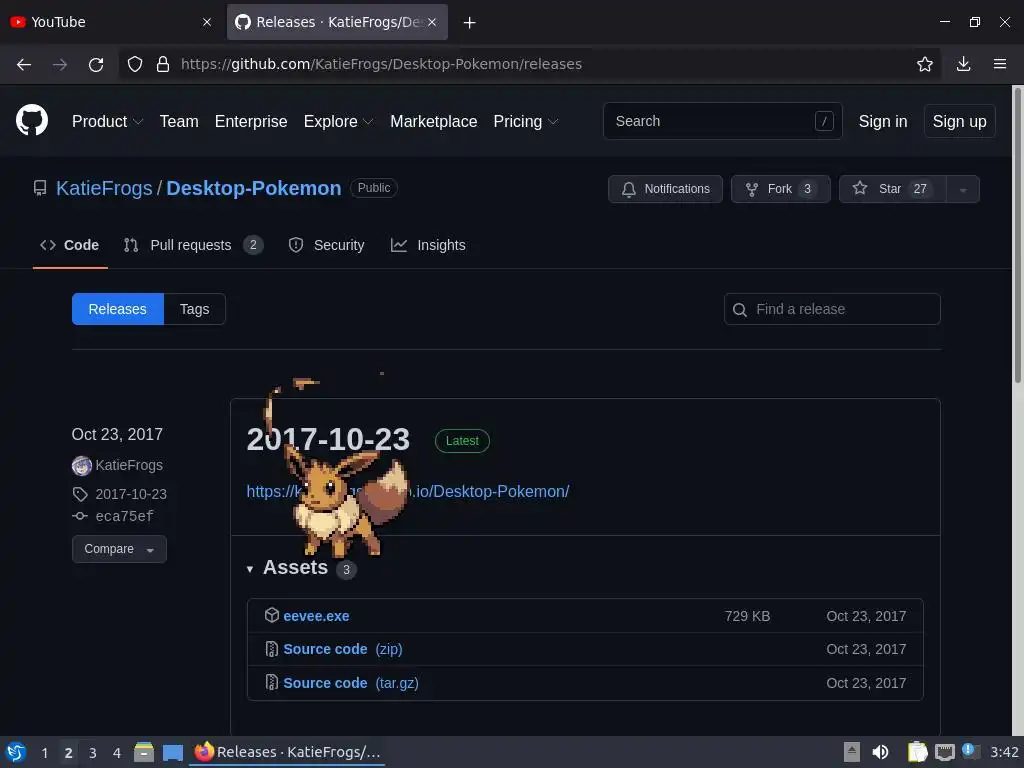Click the volume speaker tray icon
Screen dimensions: 1024x768
[x=880, y=752]
